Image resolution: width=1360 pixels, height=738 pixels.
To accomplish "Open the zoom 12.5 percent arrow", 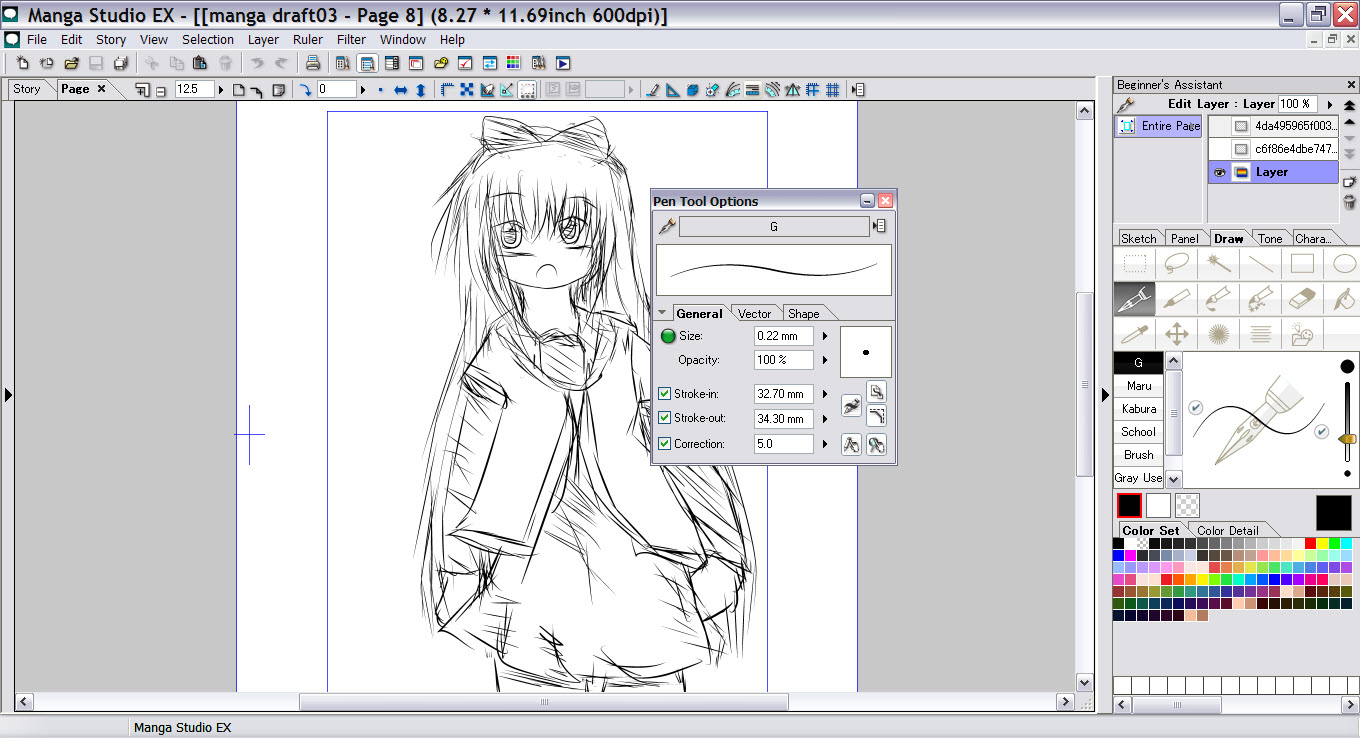I will tap(221, 90).
